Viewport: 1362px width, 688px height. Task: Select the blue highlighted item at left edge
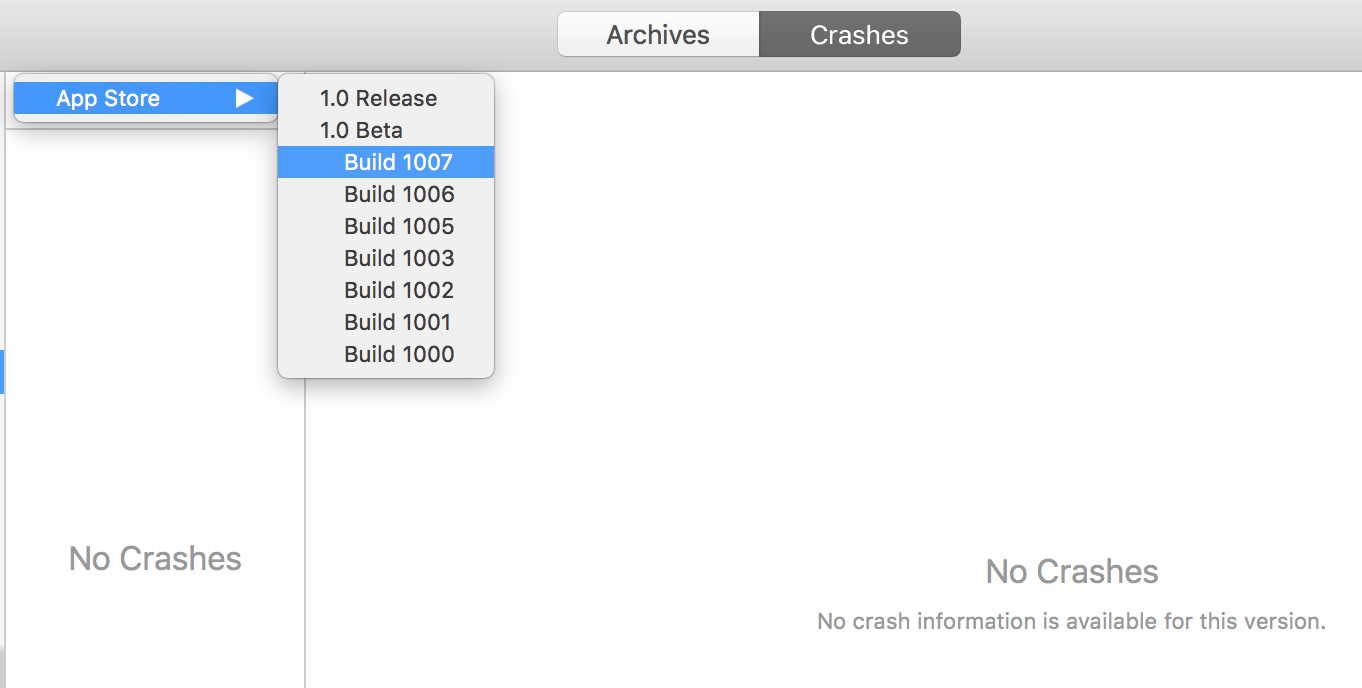(x=2, y=371)
